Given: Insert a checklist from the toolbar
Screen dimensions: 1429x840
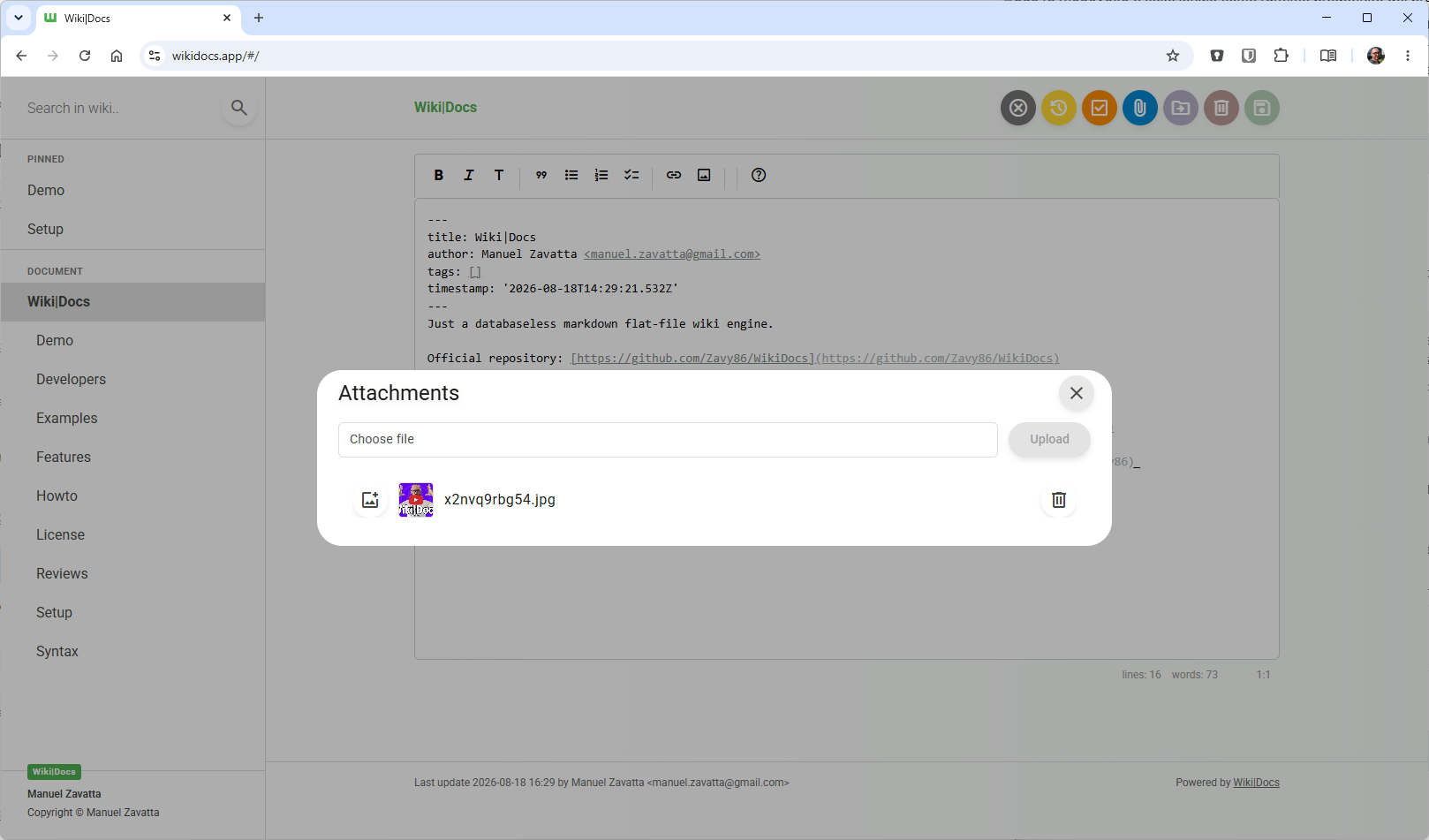Looking at the screenshot, I should pos(631,175).
